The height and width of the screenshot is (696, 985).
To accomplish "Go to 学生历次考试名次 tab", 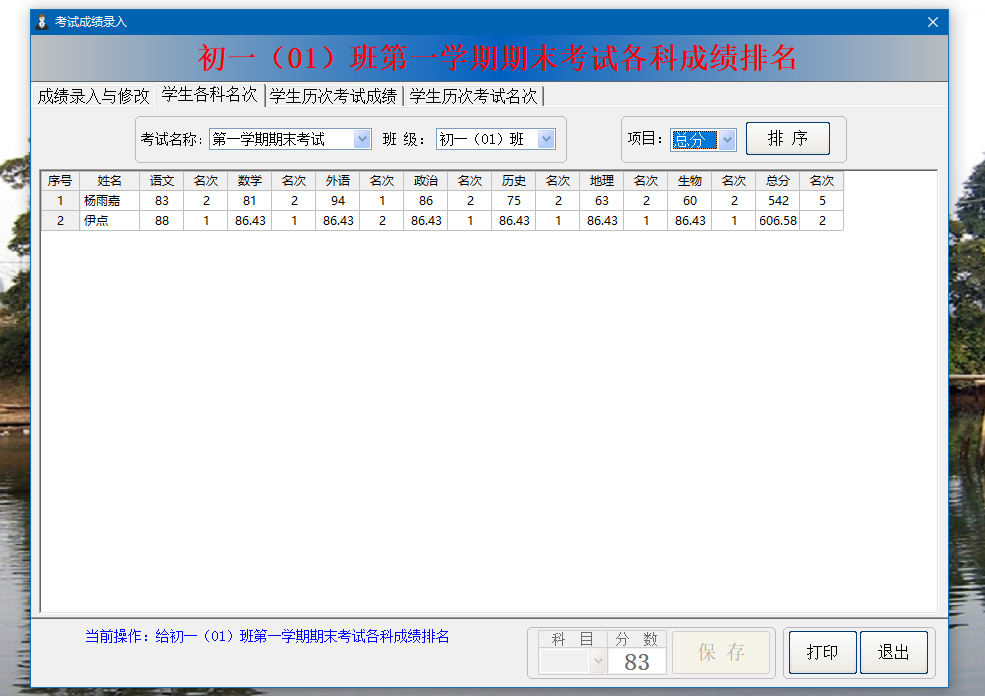I will click(x=473, y=96).
